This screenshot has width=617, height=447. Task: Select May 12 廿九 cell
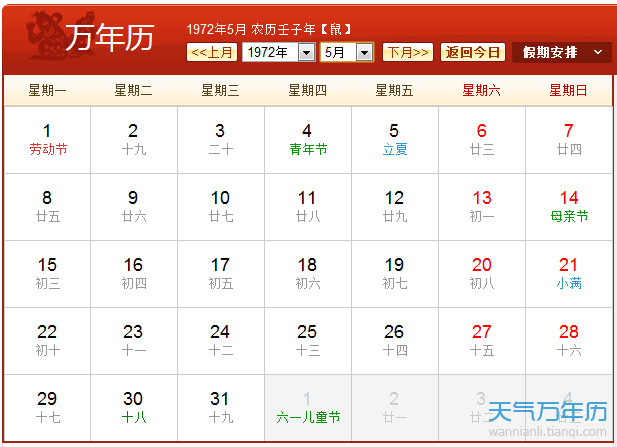tap(395, 207)
